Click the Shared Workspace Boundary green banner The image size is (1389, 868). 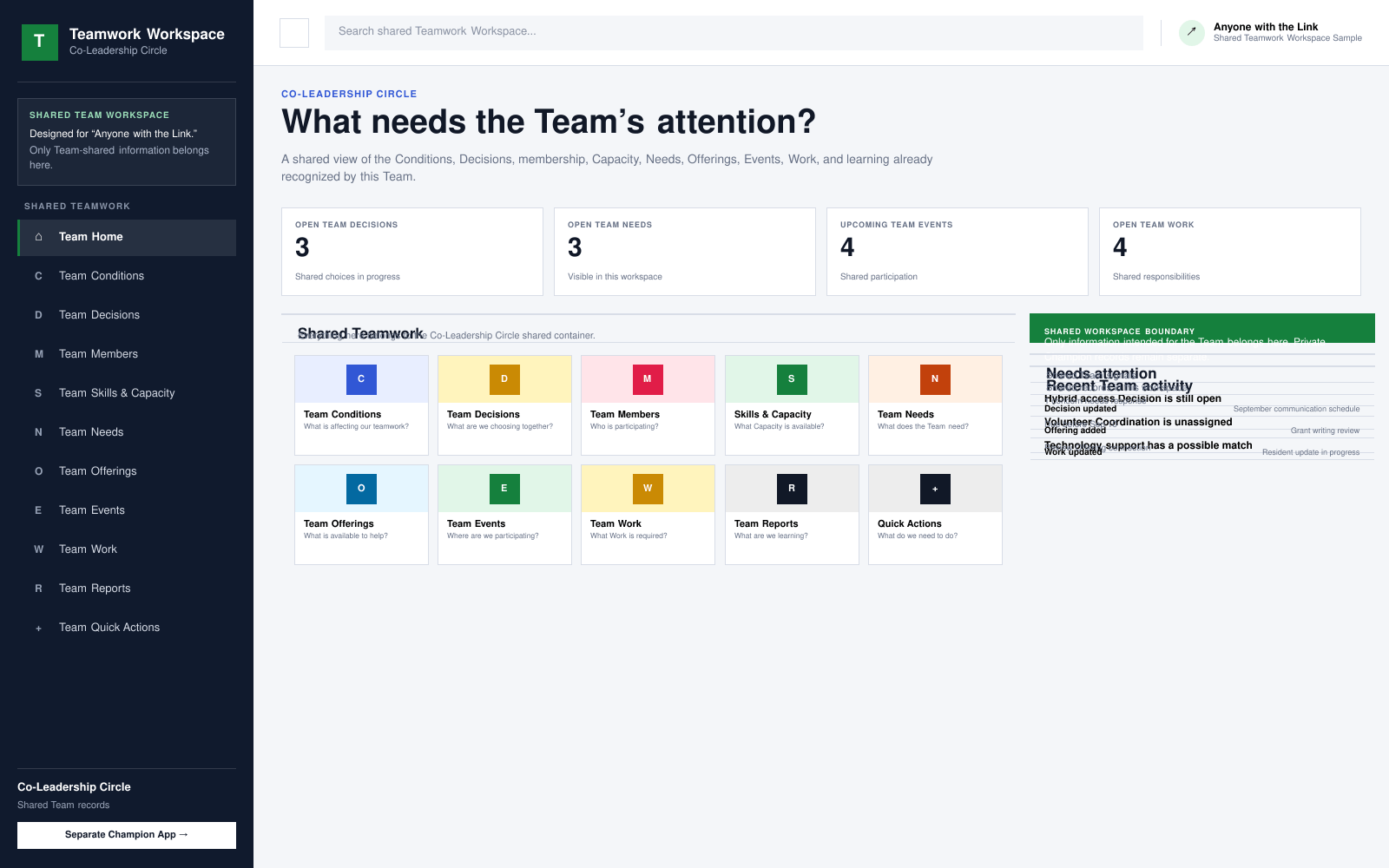1202,328
